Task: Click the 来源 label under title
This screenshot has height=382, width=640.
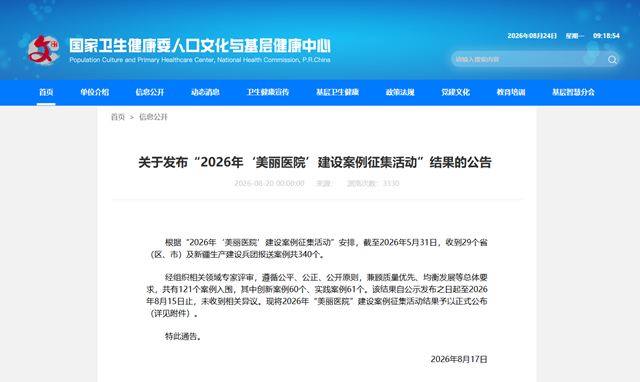Action: tap(325, 184)
